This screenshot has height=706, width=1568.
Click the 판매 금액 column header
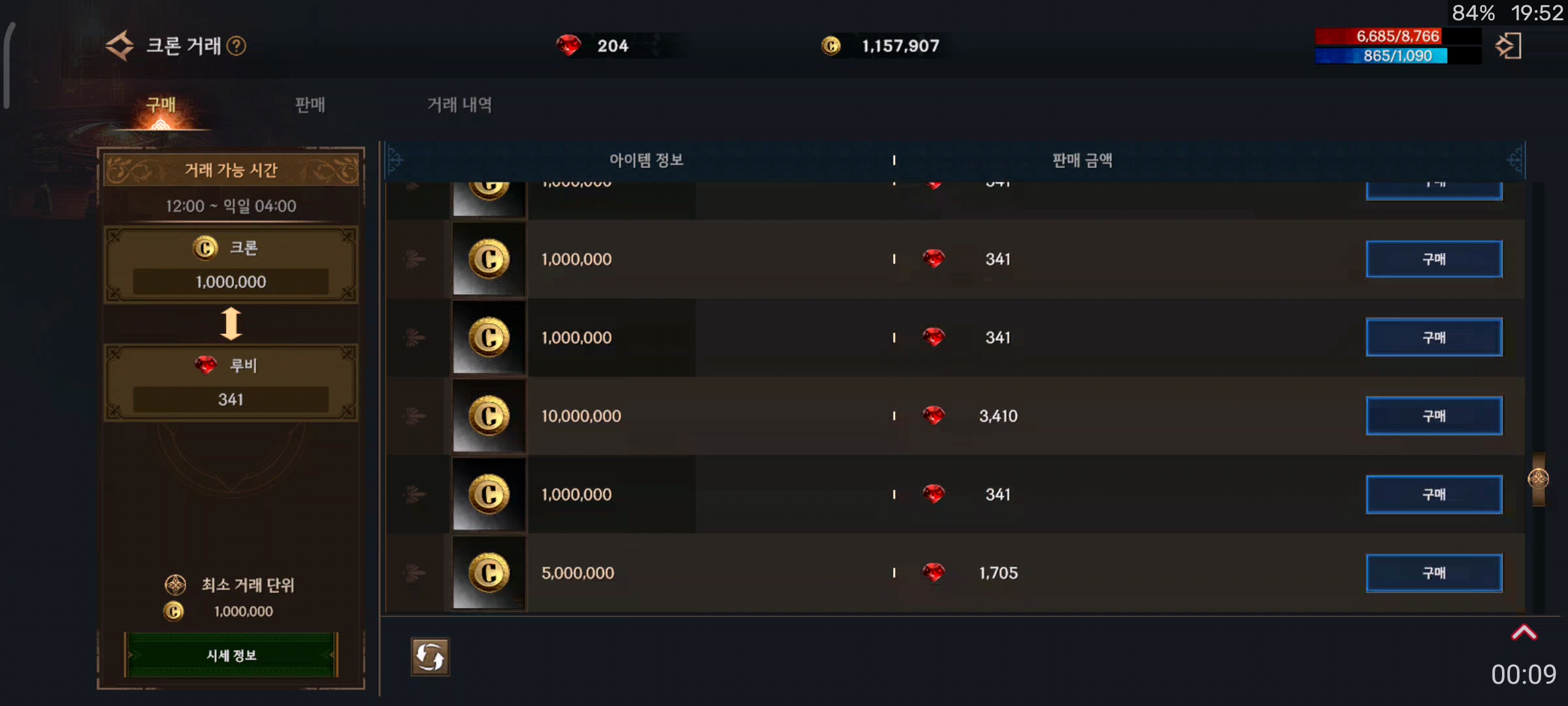tap(1082, 160)
